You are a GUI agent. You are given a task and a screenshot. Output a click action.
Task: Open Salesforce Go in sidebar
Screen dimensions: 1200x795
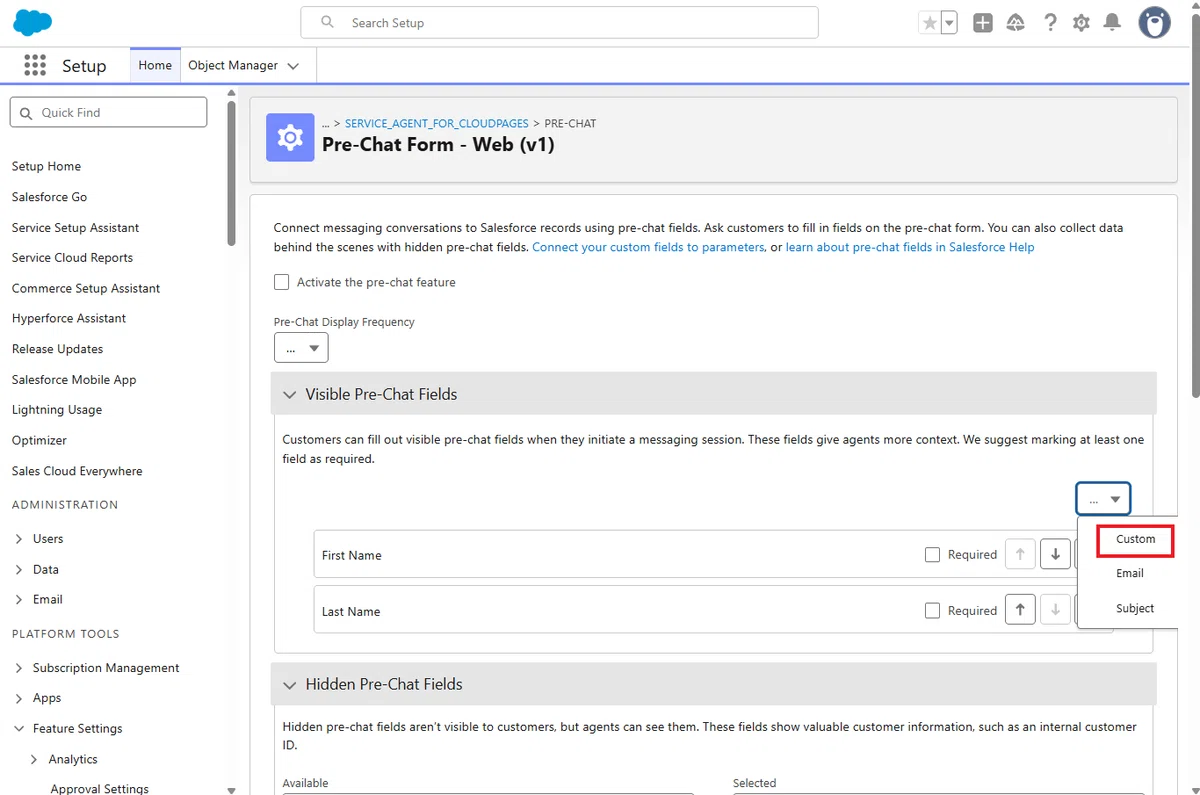(x=49, y=197)
